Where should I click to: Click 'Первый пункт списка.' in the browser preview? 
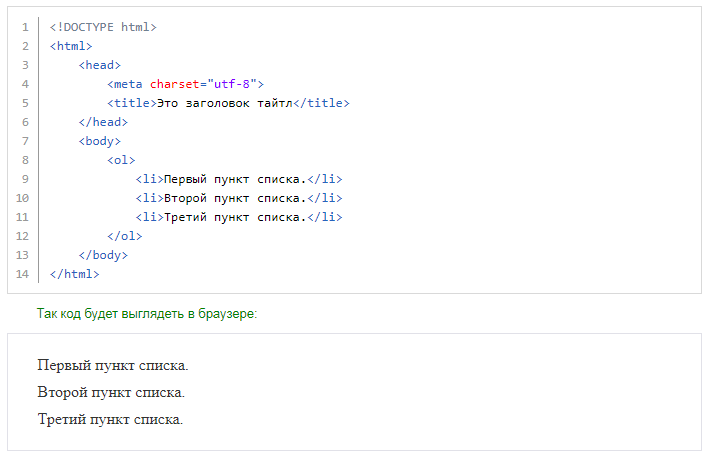(113, 365)
